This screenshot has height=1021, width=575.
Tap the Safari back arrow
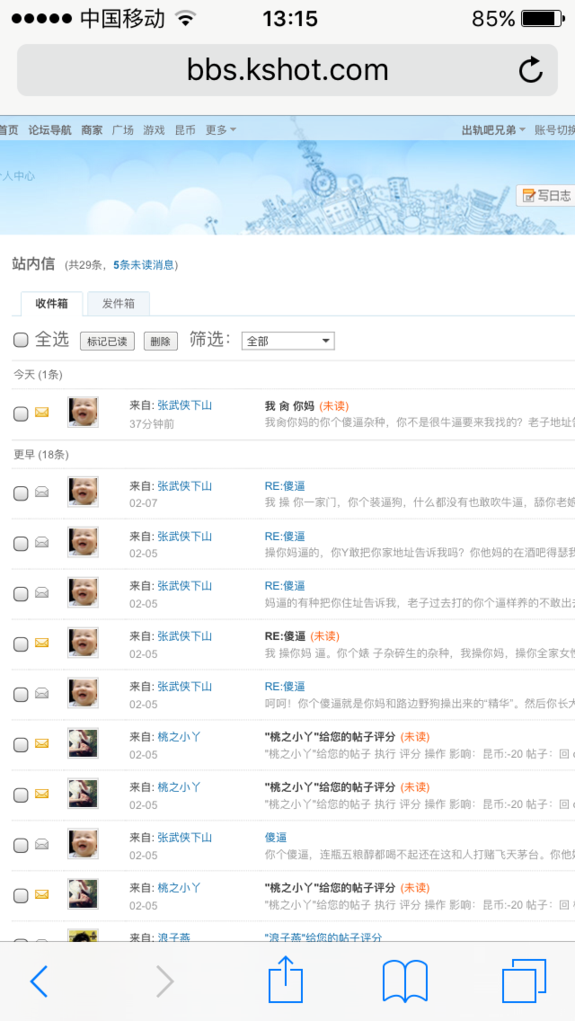[x=39, y=981]
